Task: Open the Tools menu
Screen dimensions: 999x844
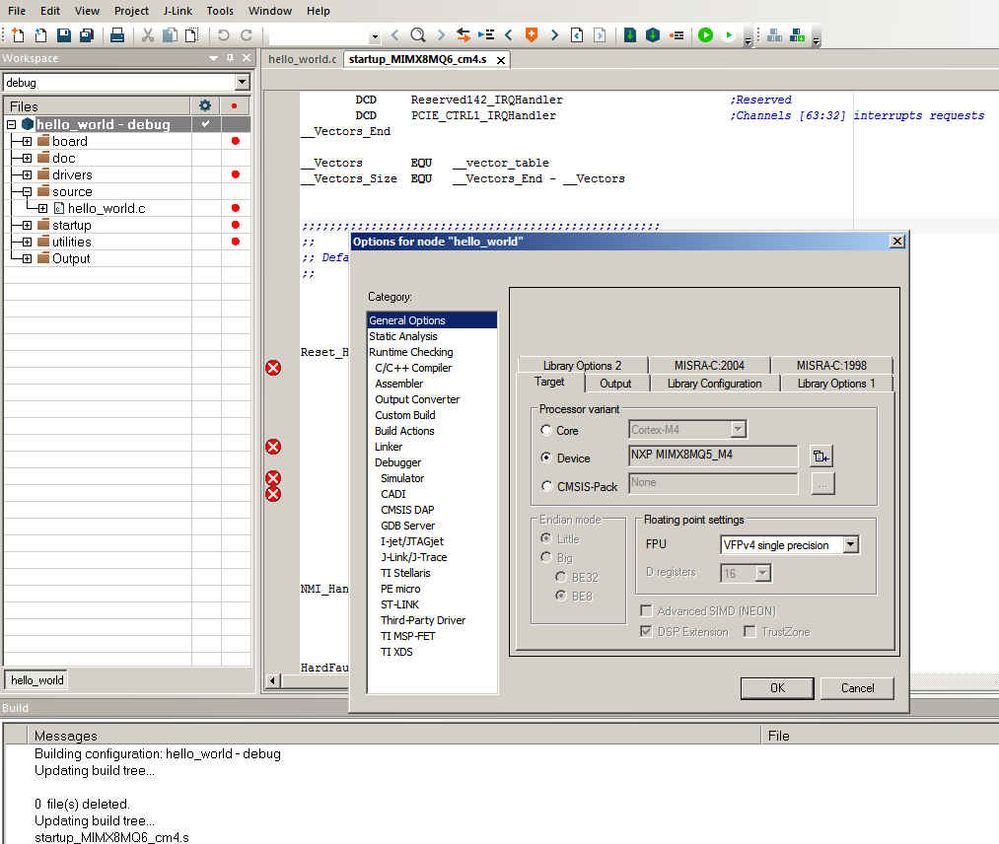Action: click(220, 11)
